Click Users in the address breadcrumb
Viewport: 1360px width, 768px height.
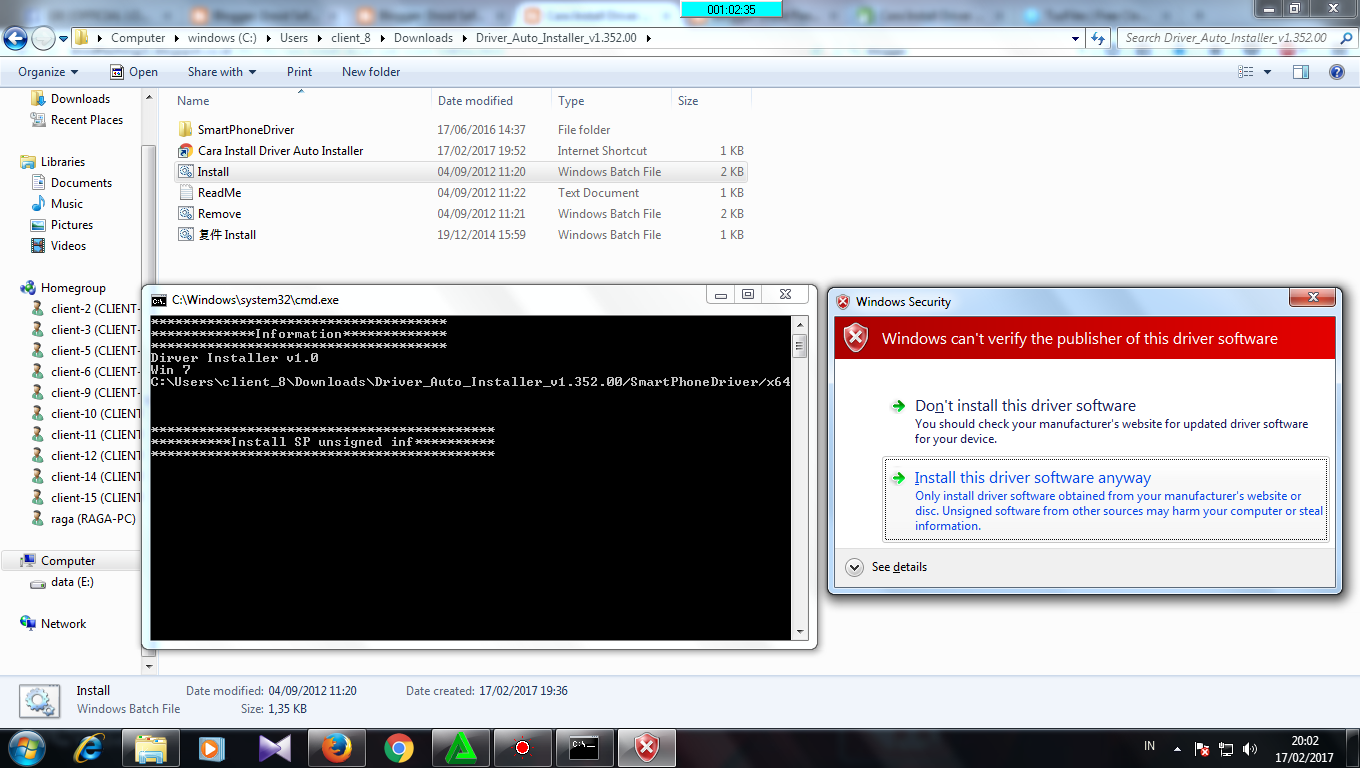tap(294, 38)
